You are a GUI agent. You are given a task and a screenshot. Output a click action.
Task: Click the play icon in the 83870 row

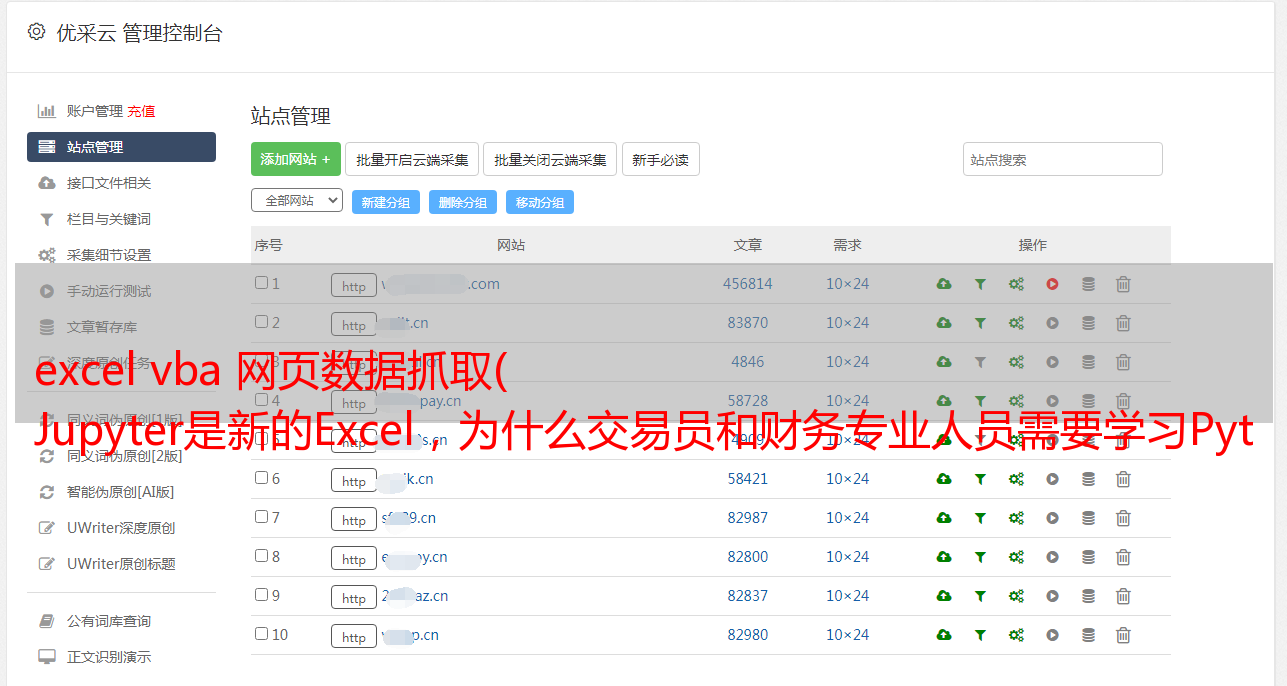[1052, 323]
